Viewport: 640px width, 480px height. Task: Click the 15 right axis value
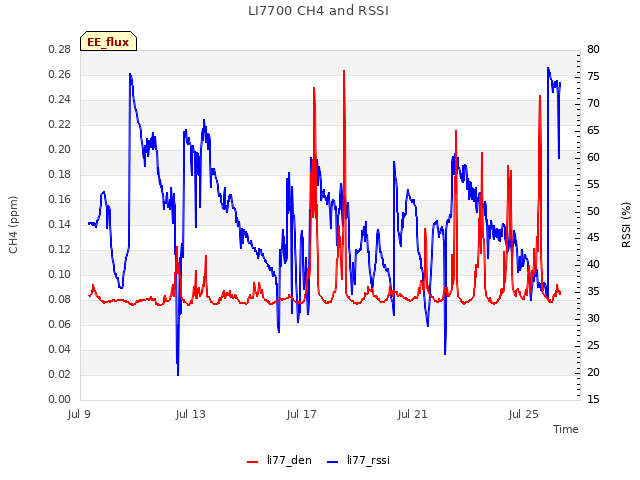point(593,400)
